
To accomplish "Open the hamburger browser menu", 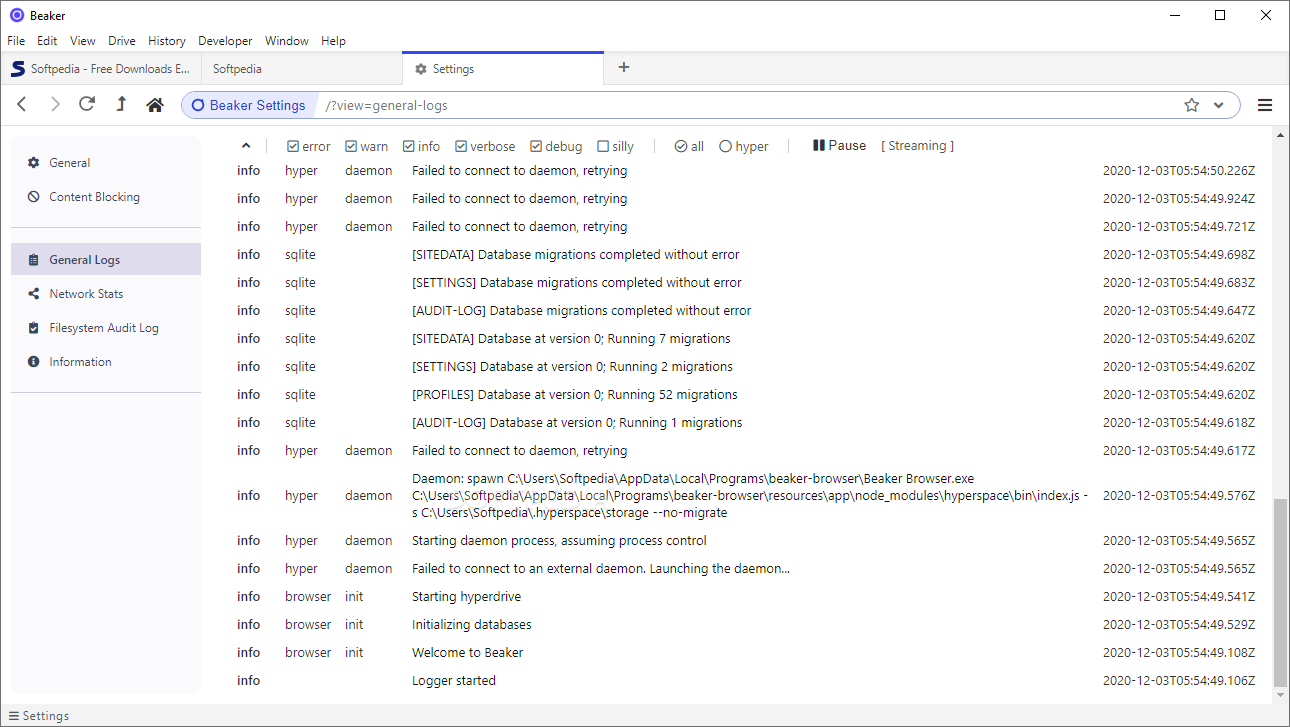I will [1265, 105].
